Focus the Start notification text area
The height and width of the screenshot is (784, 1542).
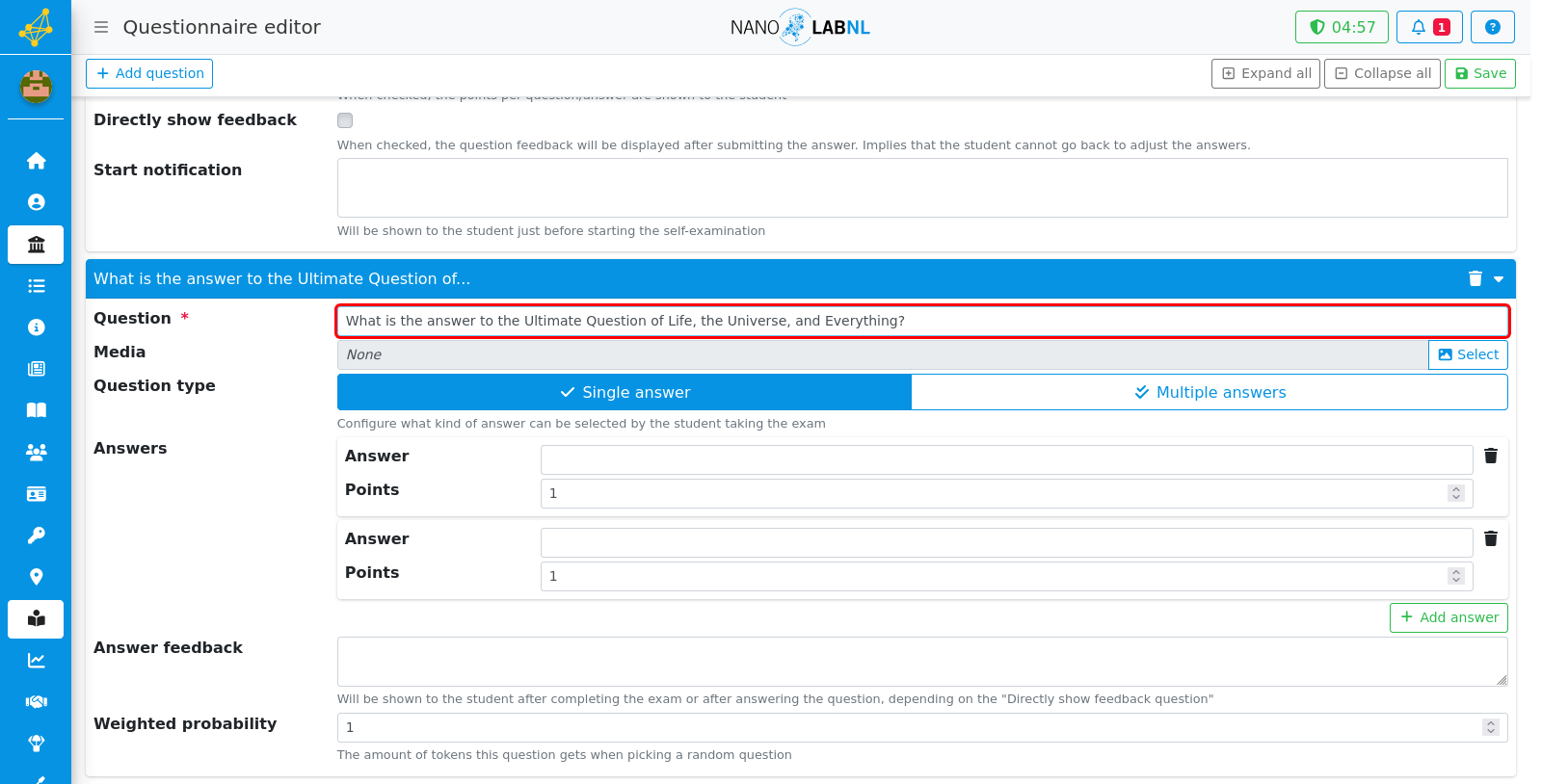click(922, 188)
